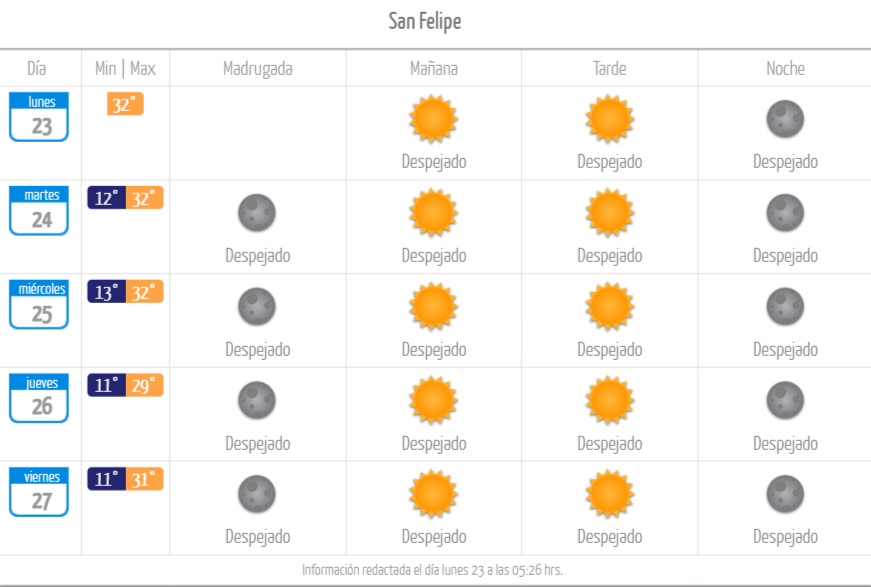This screenshot has height=587, width=871.
Task: Click the 12° min temperature badge for martes
Action: pyautogui.click(x=107, y=198)
